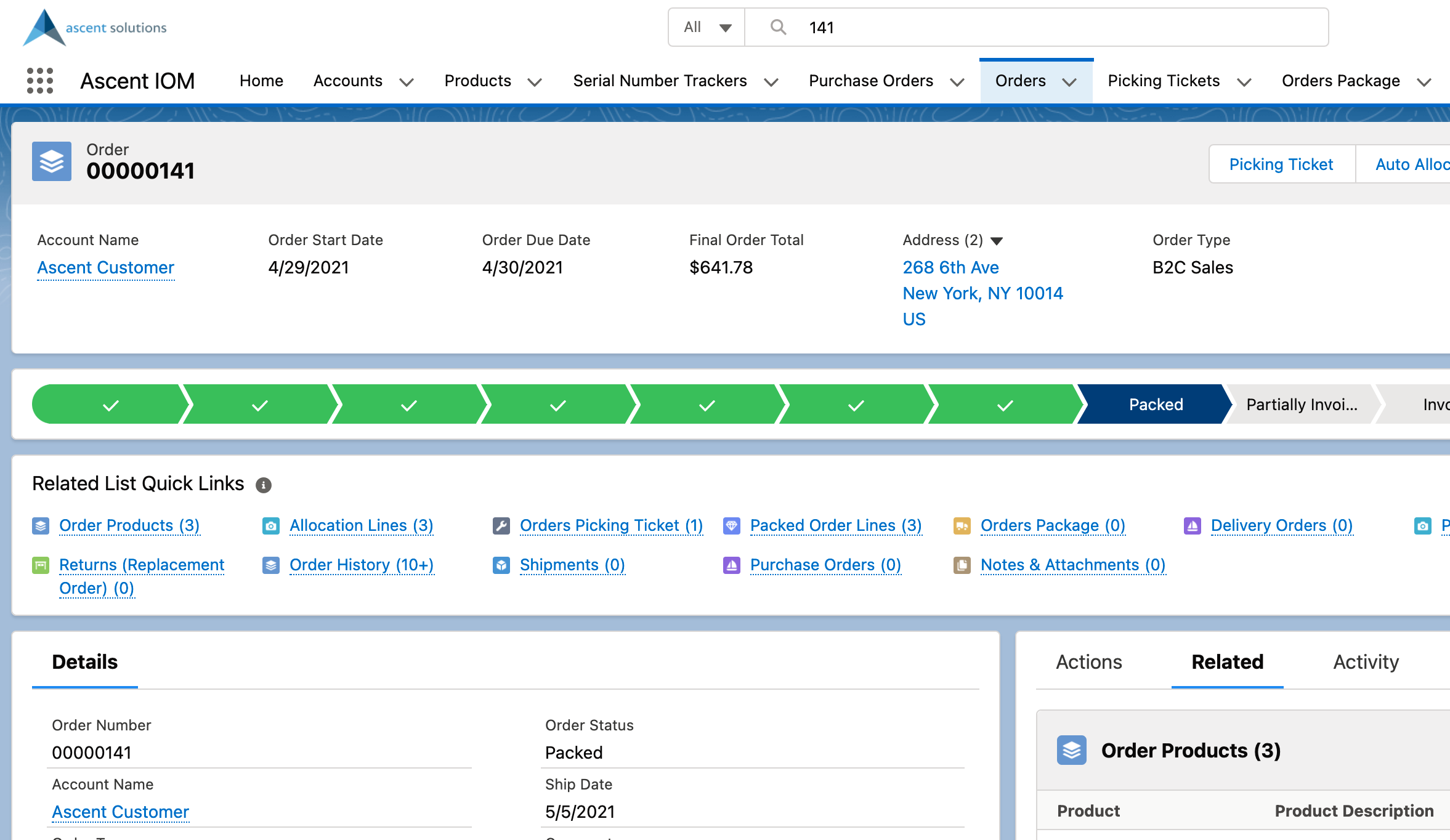Image resolution: width=1450 pixels, height=840 pixels.
Task: Open Notes & Attachments (0) link
Action: tap(1073, 565)
